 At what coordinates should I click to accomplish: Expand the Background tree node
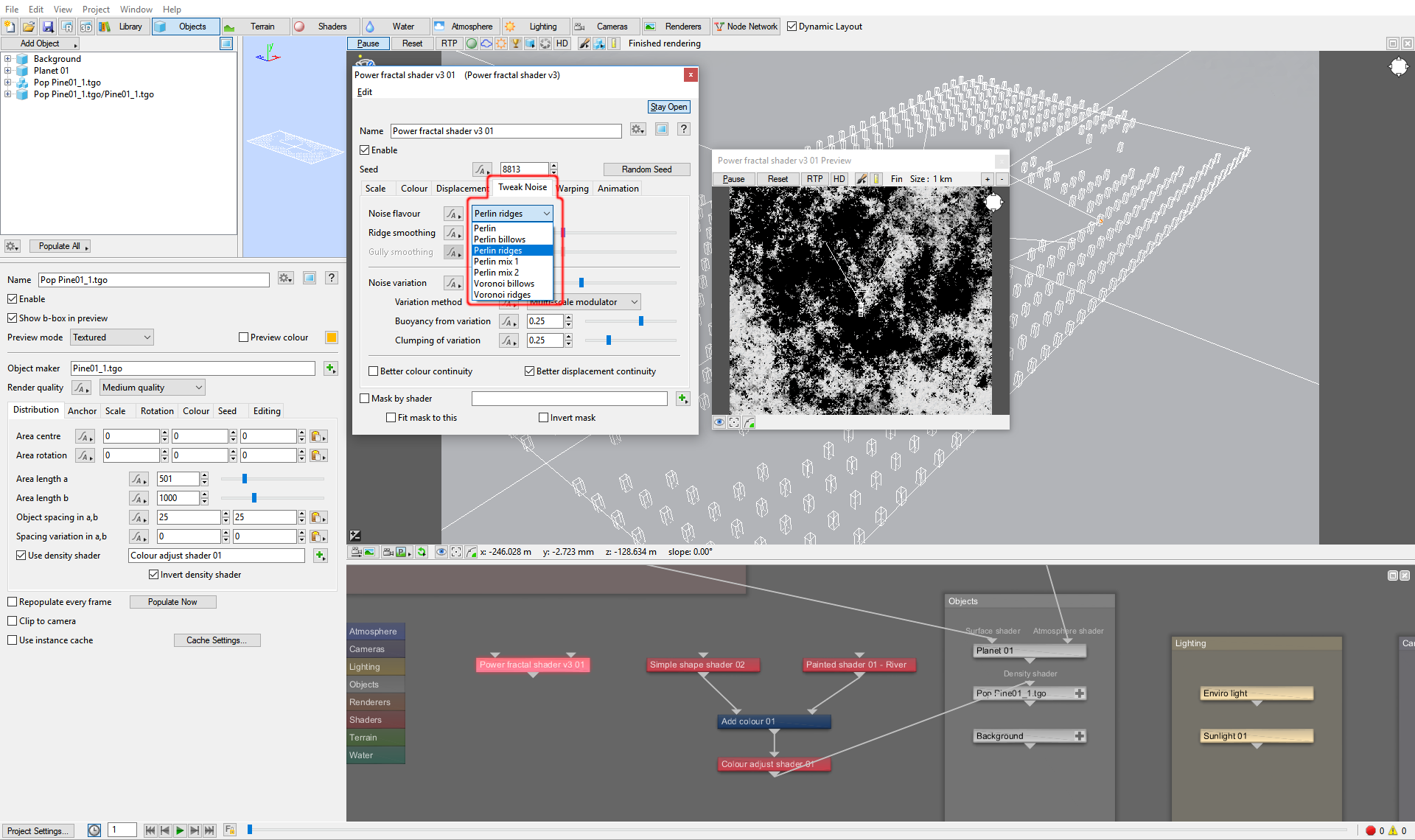click(7, 59)
